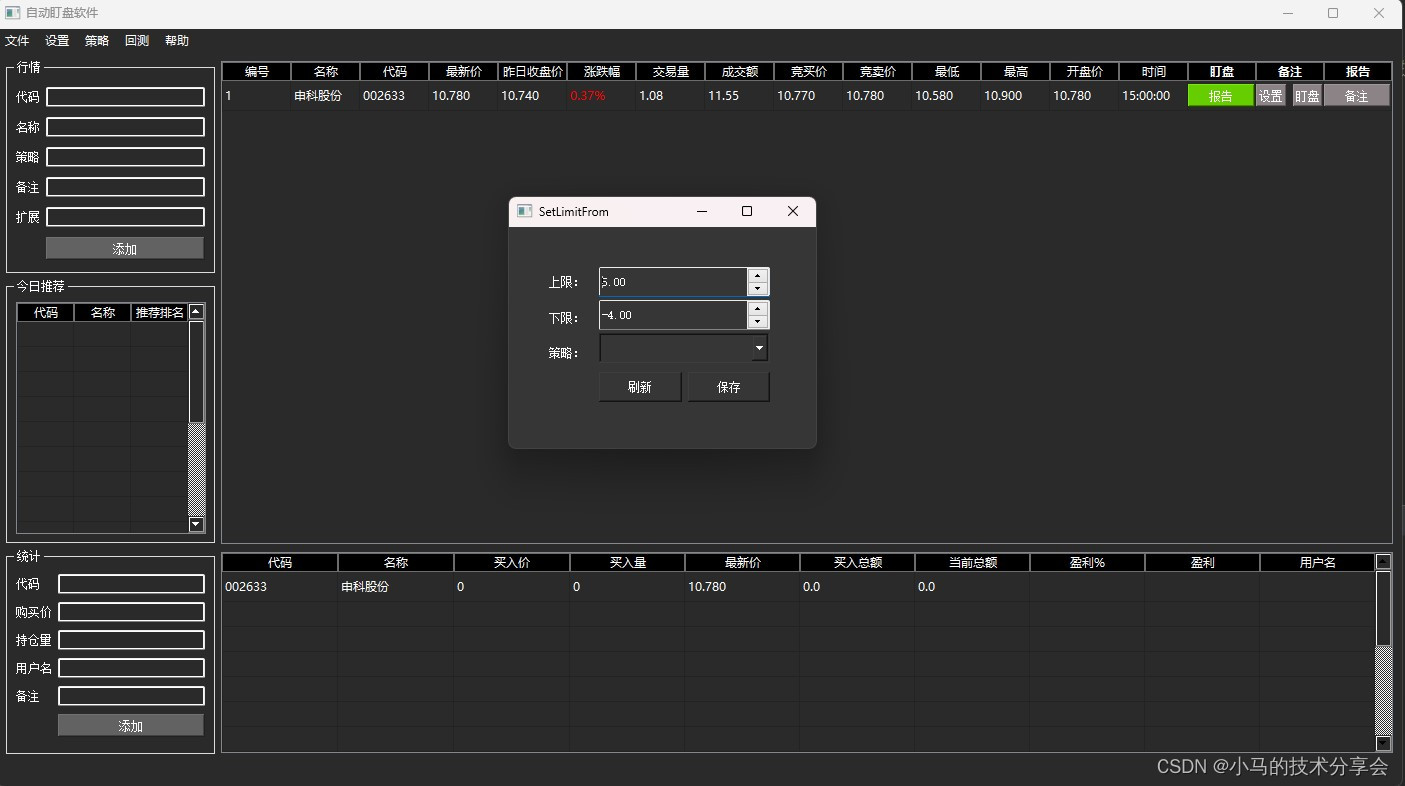Screen dimensions: 1405x786
Task: Minimize the SetLimitFrom dialog
Action: click(702, 211)
